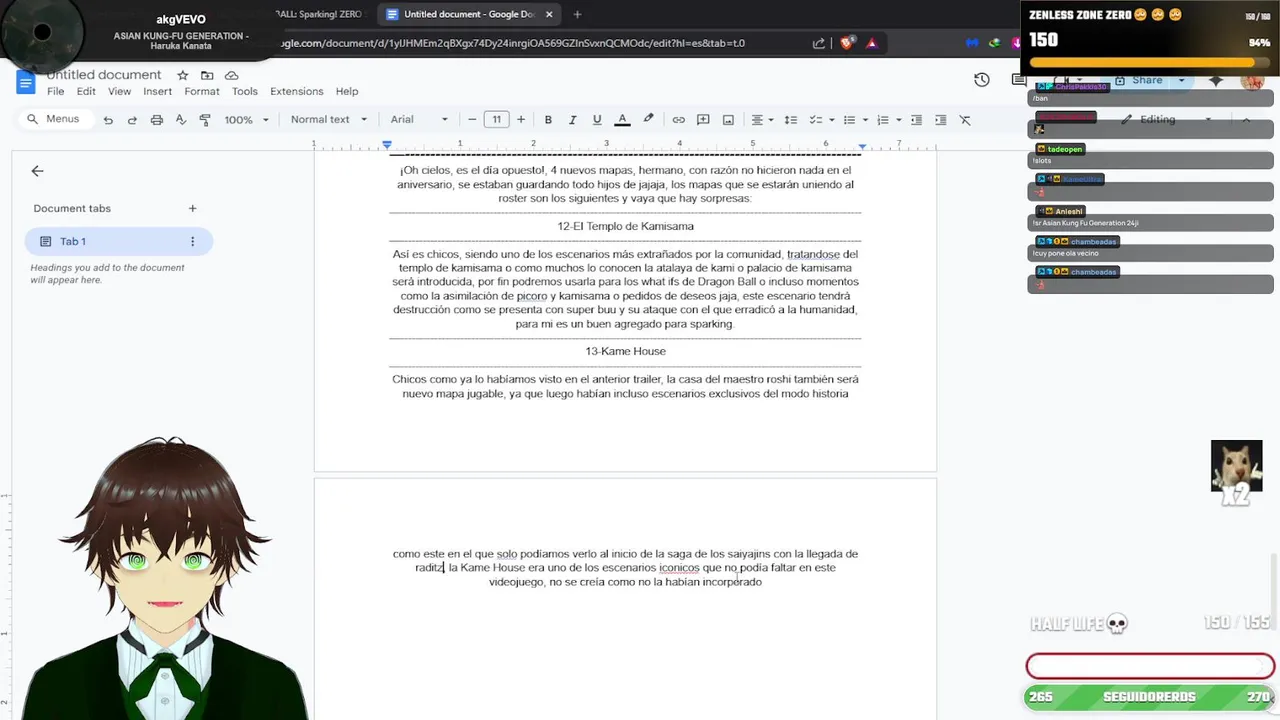Decrease indent of the paragraph

click(x=916, y=120)
